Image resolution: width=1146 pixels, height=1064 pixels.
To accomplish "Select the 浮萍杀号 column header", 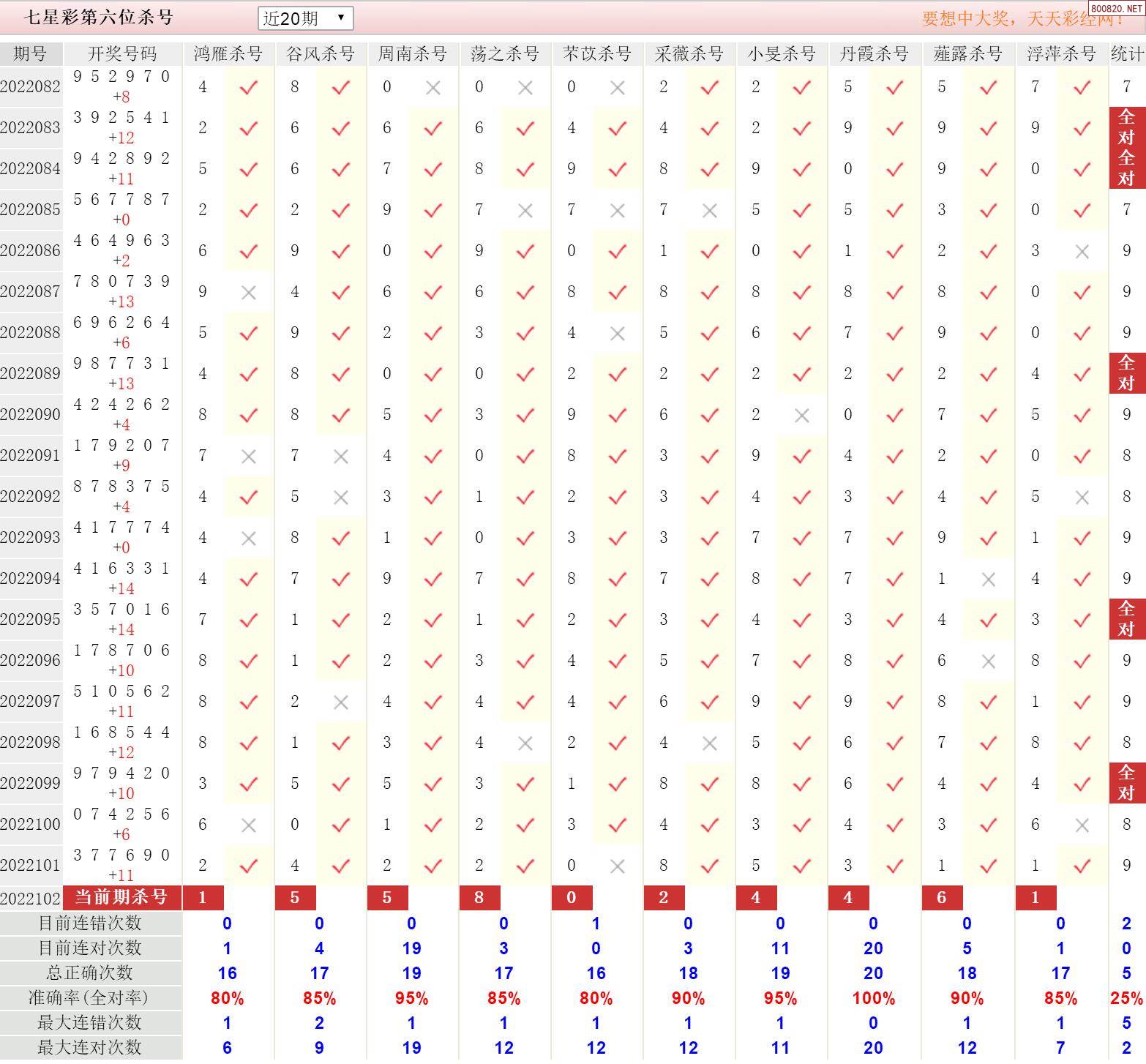I will pyautogui.click(x=1061, y=53).
